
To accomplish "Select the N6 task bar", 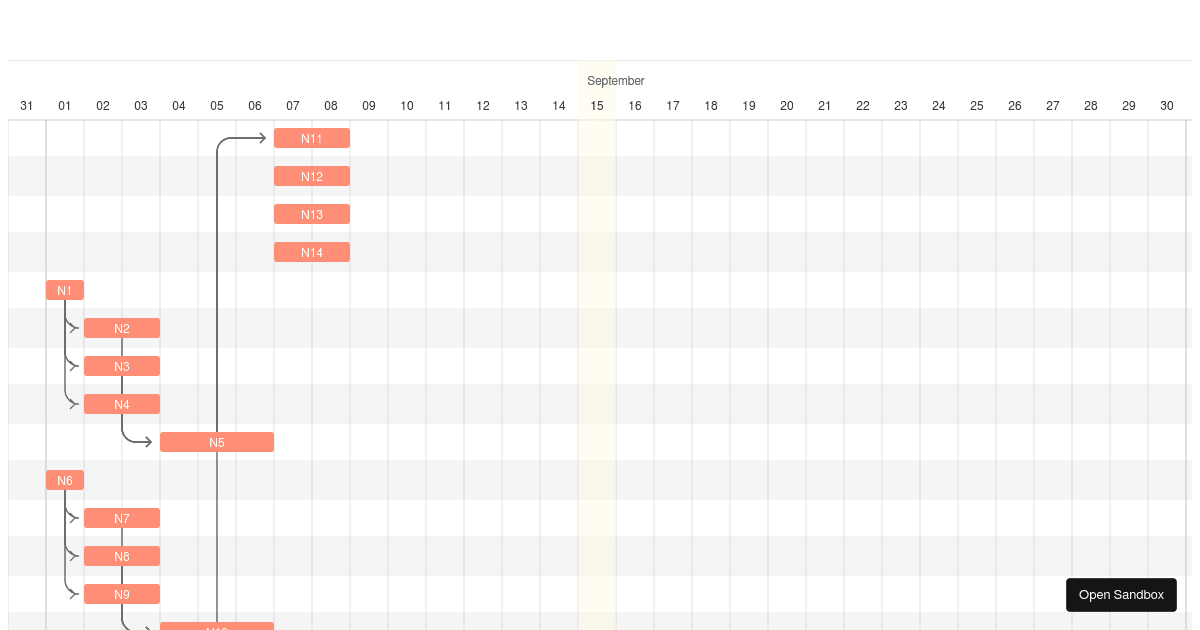I will [65, 480].
